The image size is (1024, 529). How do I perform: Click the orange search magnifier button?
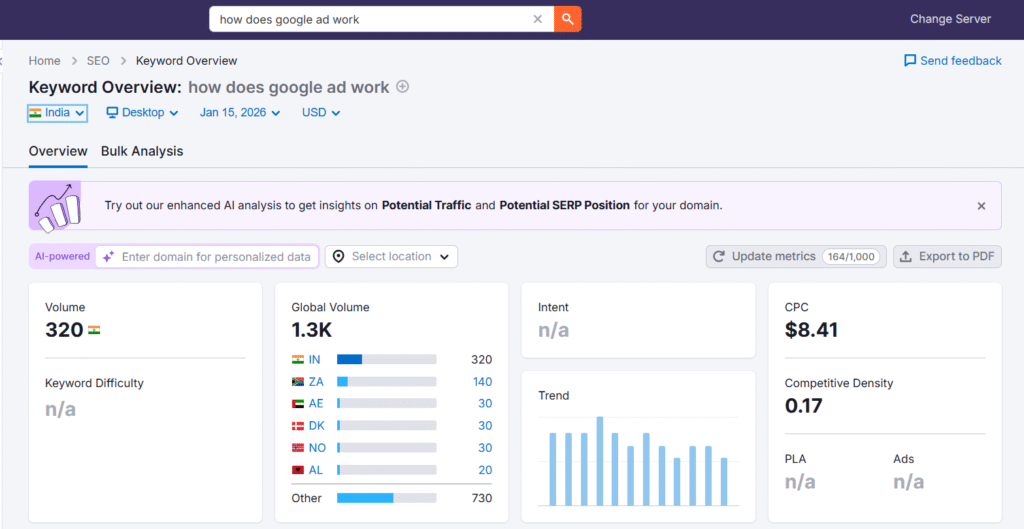(568, 19)
